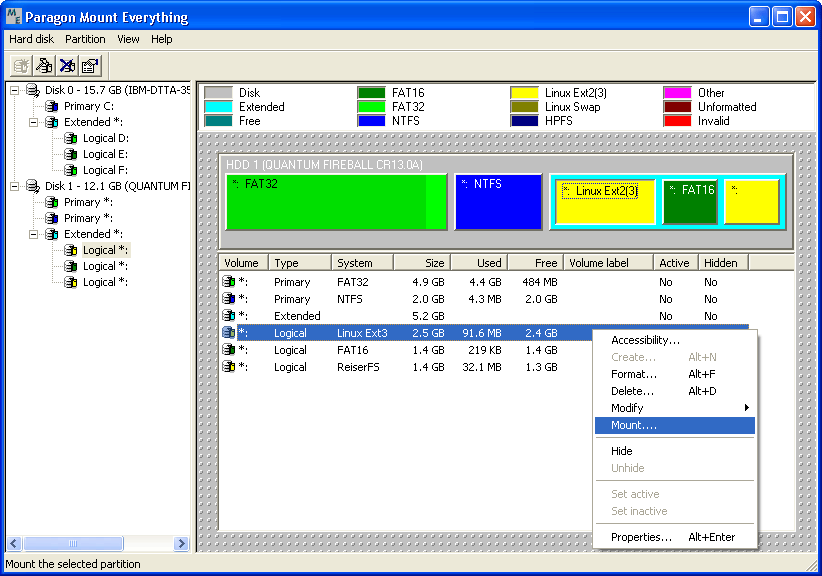The width and height of the screenshot is (822, 576).
Task: Collapse the Disk 0 tree node
Action: (x=15, y=90)
